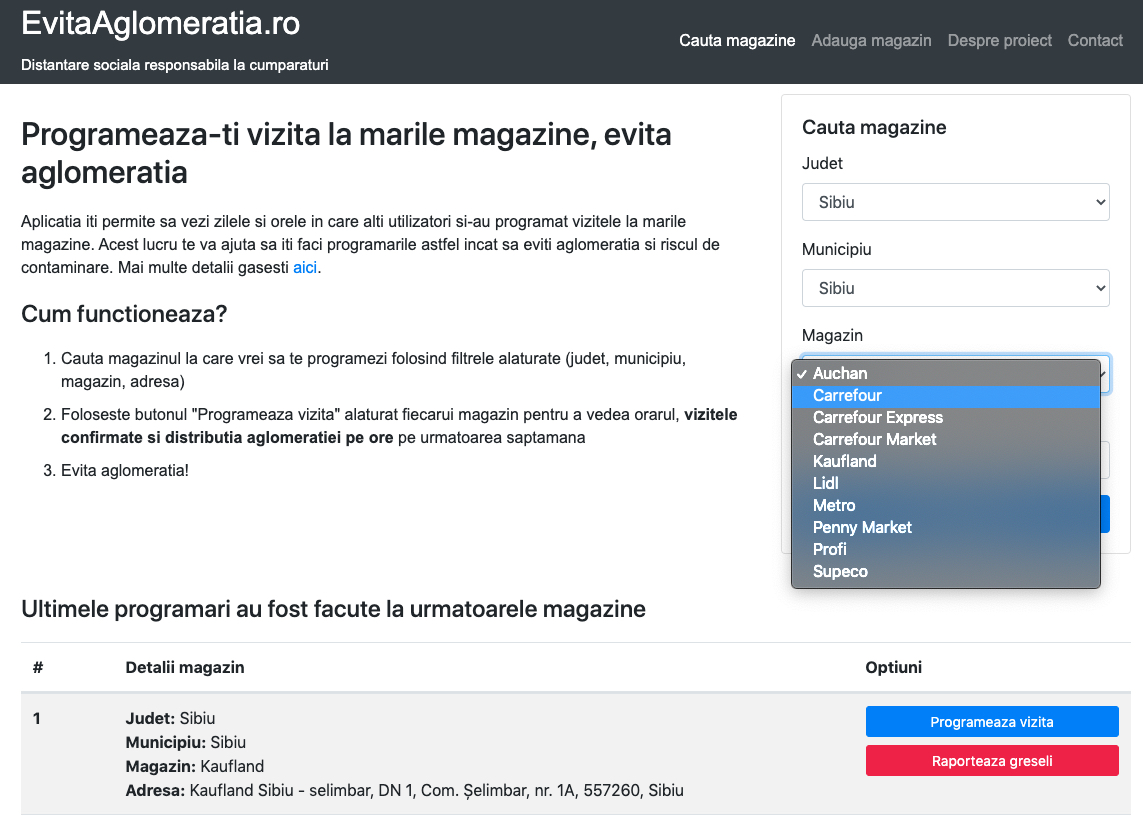Viewport: 1143px width, 820px height.
Task: Go to Cauta magazine nav item
Action: 737,41
